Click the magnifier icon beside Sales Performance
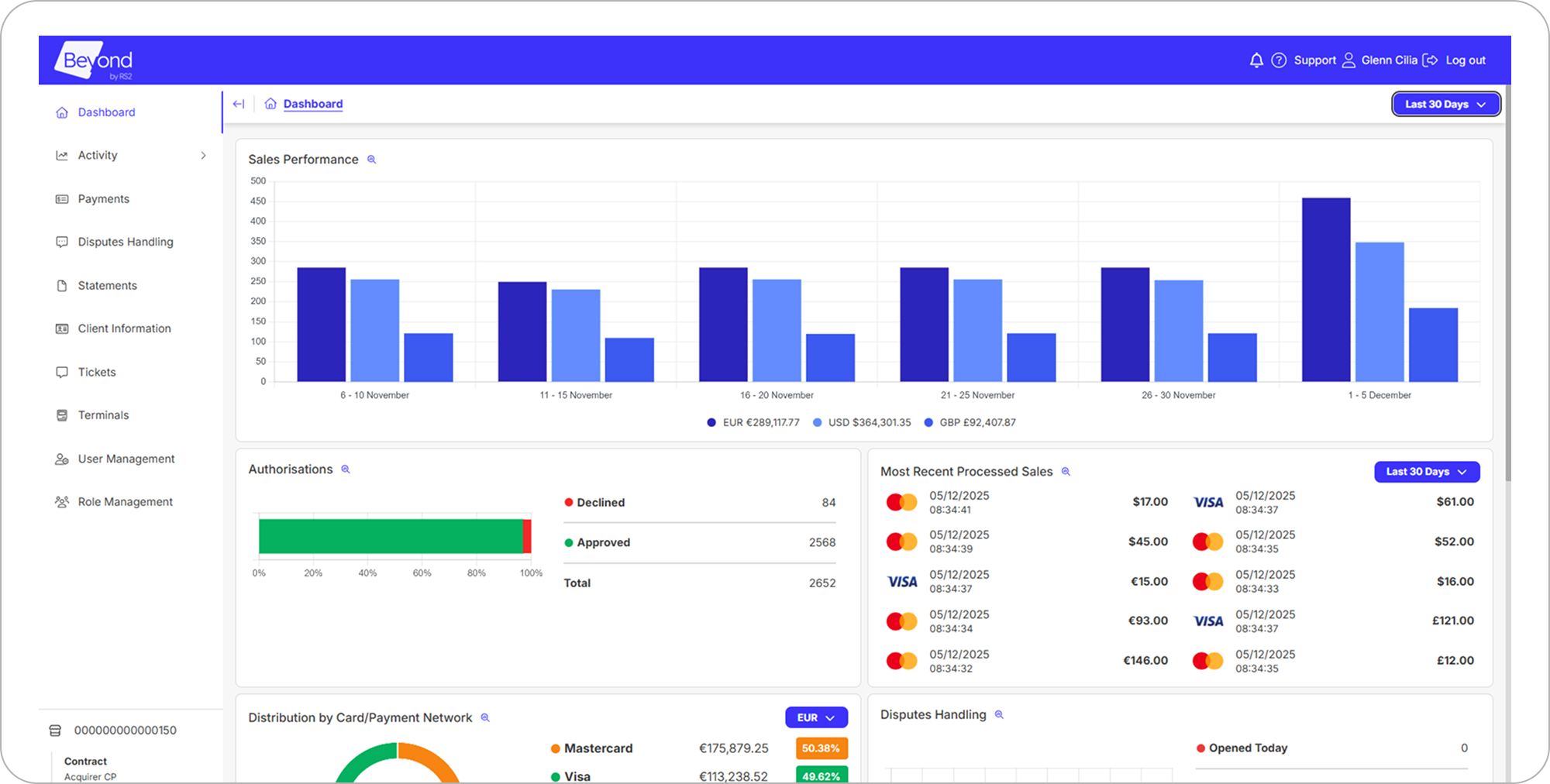 [x=372, y=160]
